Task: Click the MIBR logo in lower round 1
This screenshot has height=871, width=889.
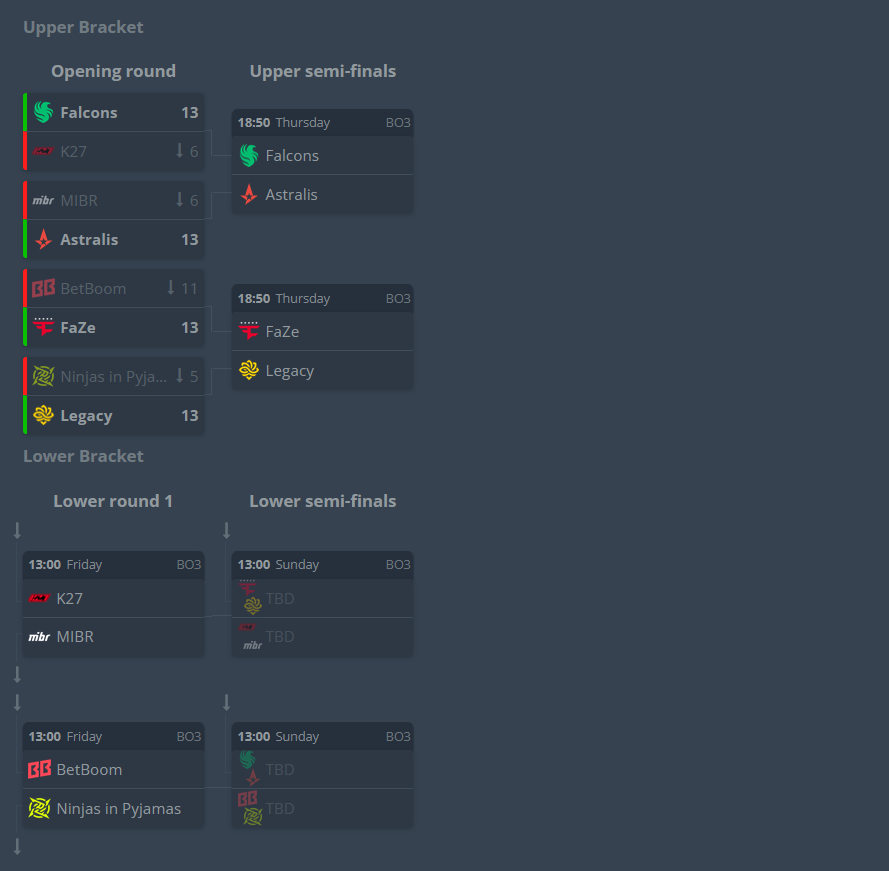Action: point(39,637)
